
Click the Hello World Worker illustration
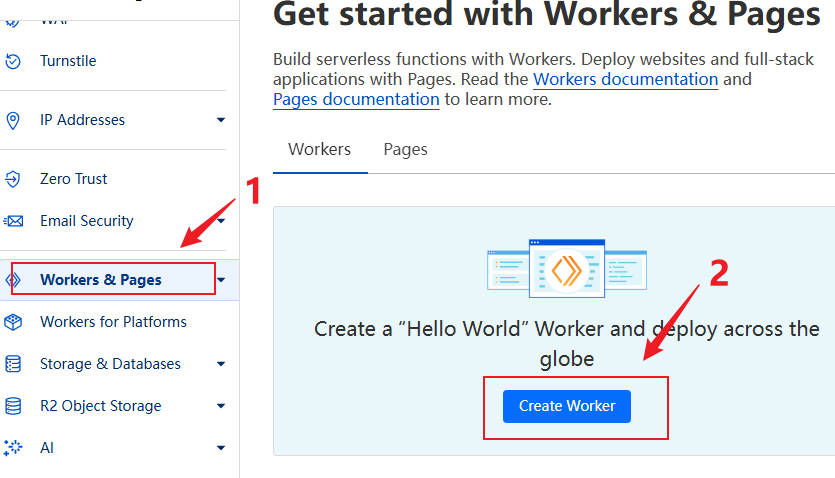click(x=567, y=268)
